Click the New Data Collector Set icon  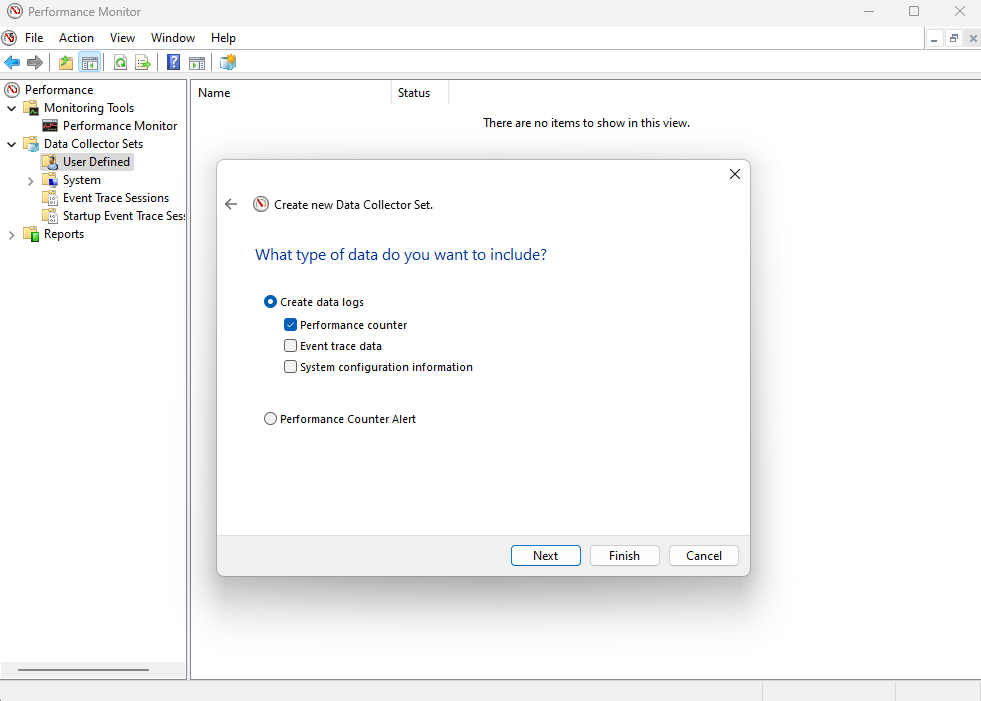click(x=228, y=63)
